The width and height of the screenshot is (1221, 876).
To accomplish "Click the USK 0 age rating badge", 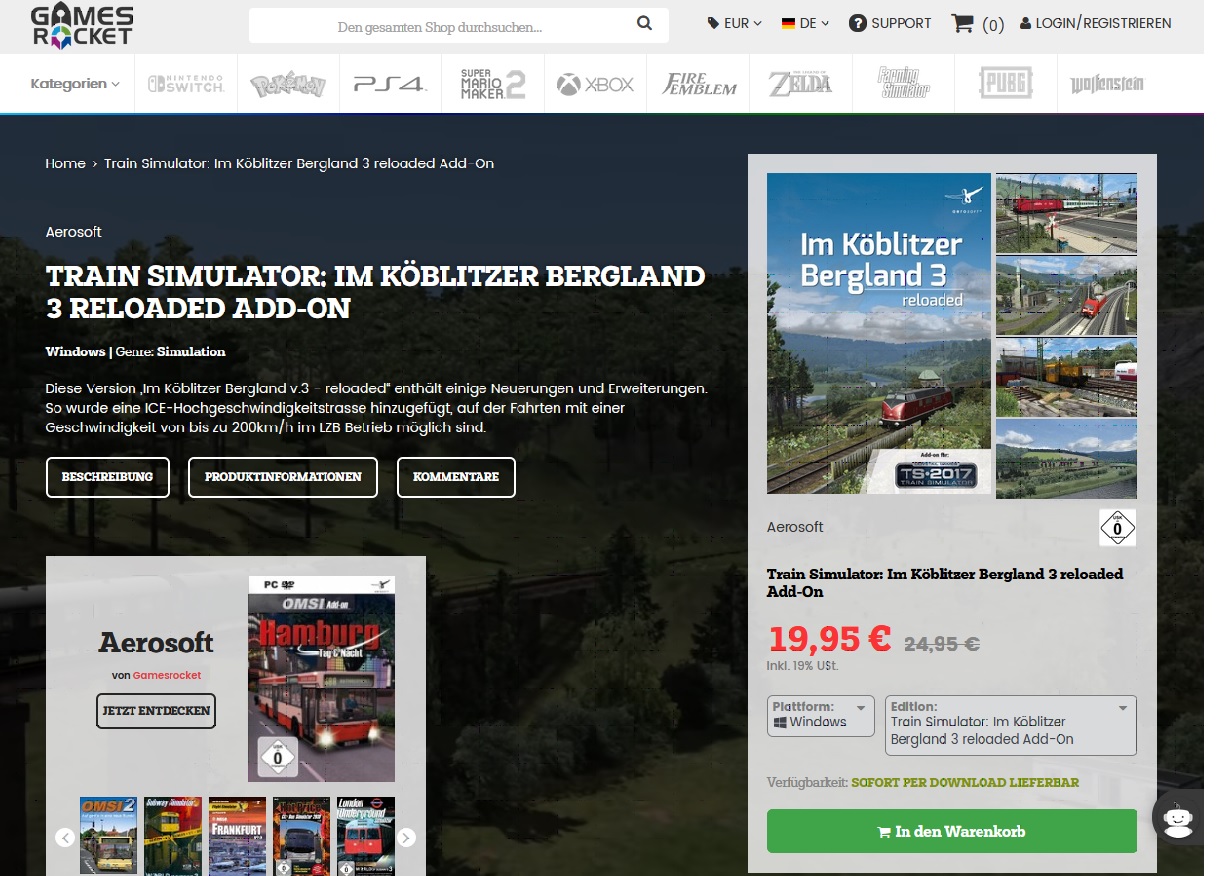I will tap(1117, 527).
